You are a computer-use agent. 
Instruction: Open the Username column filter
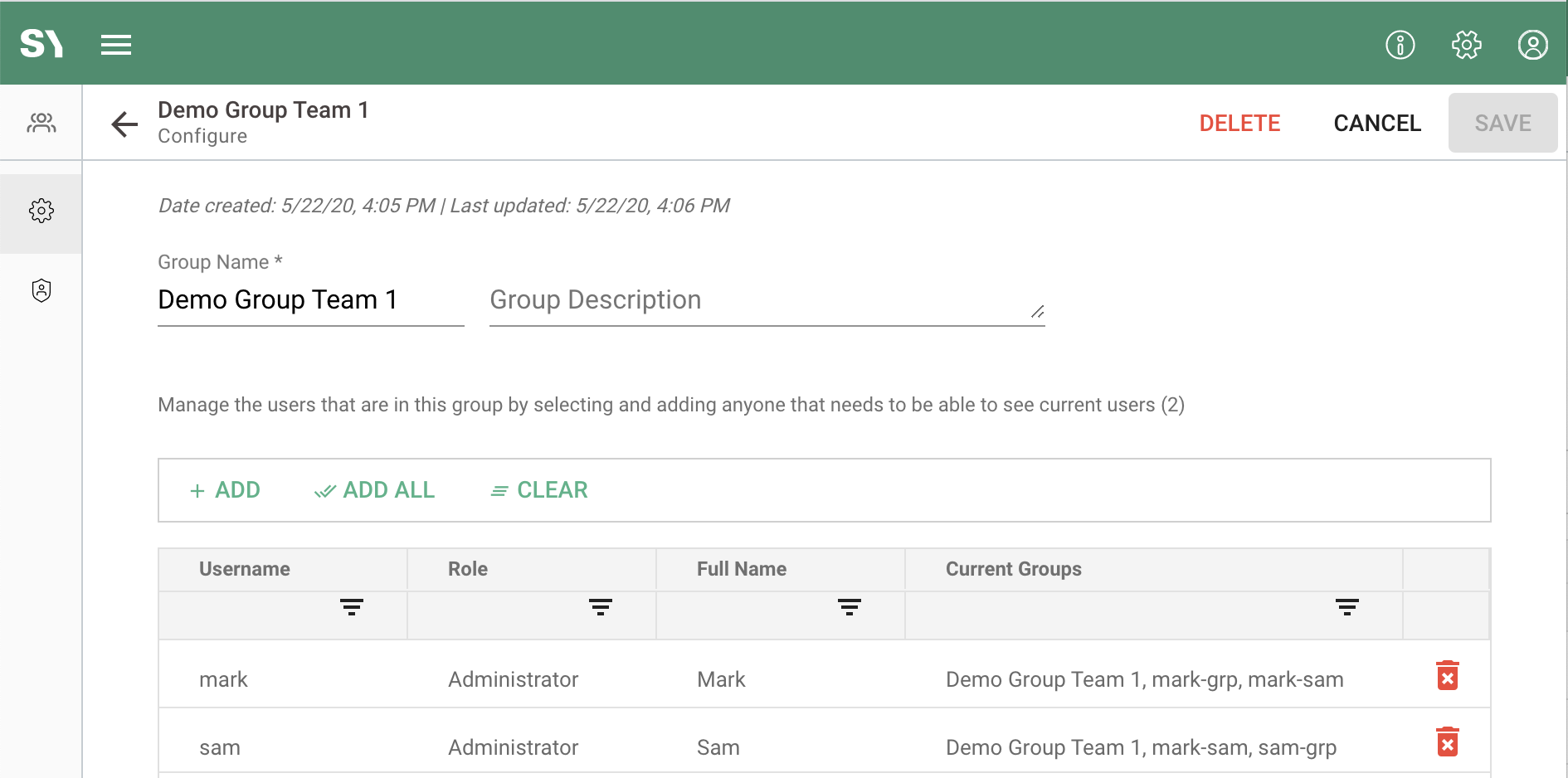coord(352,606)
